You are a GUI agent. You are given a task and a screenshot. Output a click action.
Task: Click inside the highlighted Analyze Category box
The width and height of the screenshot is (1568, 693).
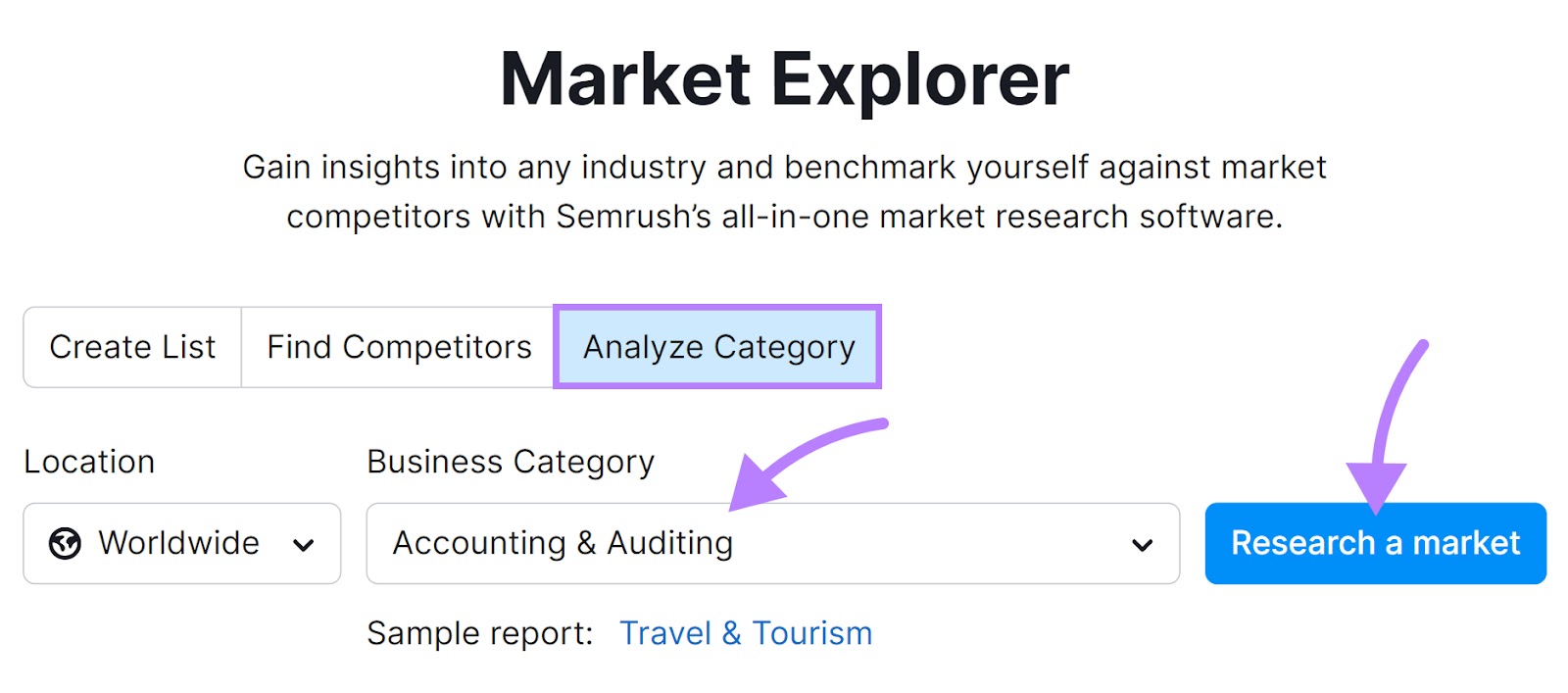tap(717, 346)
